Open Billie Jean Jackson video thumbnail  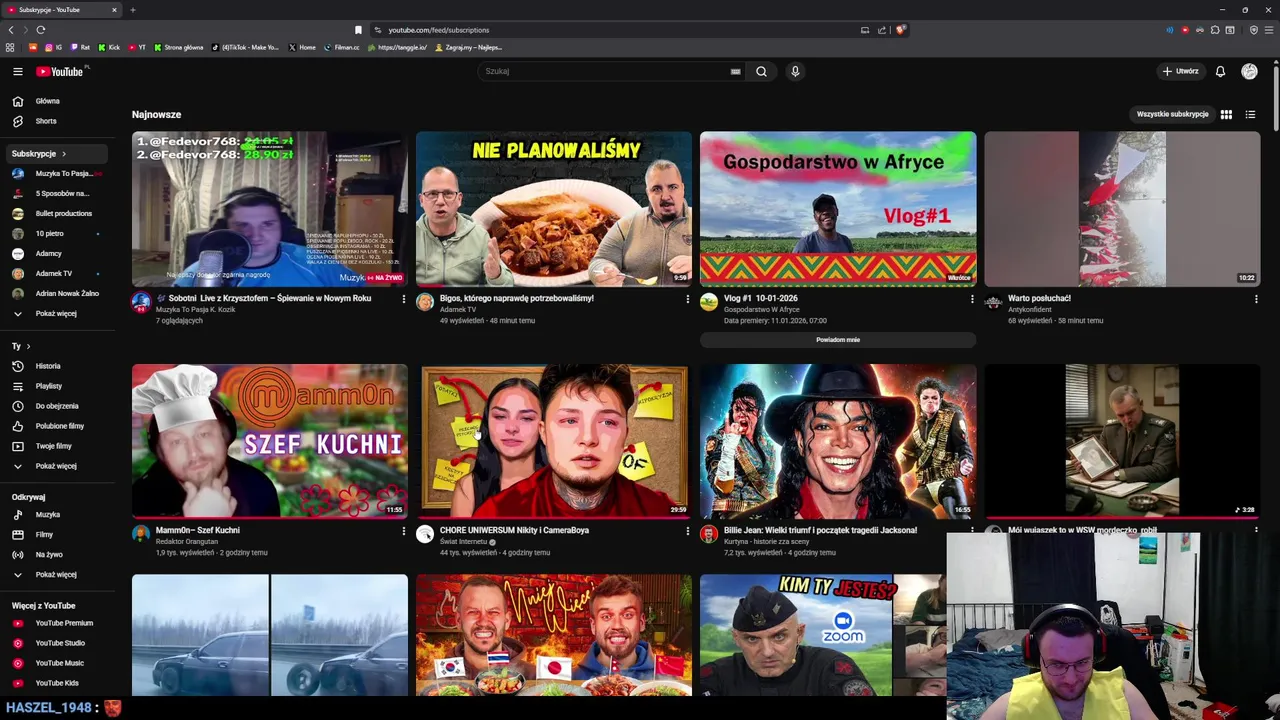[x=838, y=441]
